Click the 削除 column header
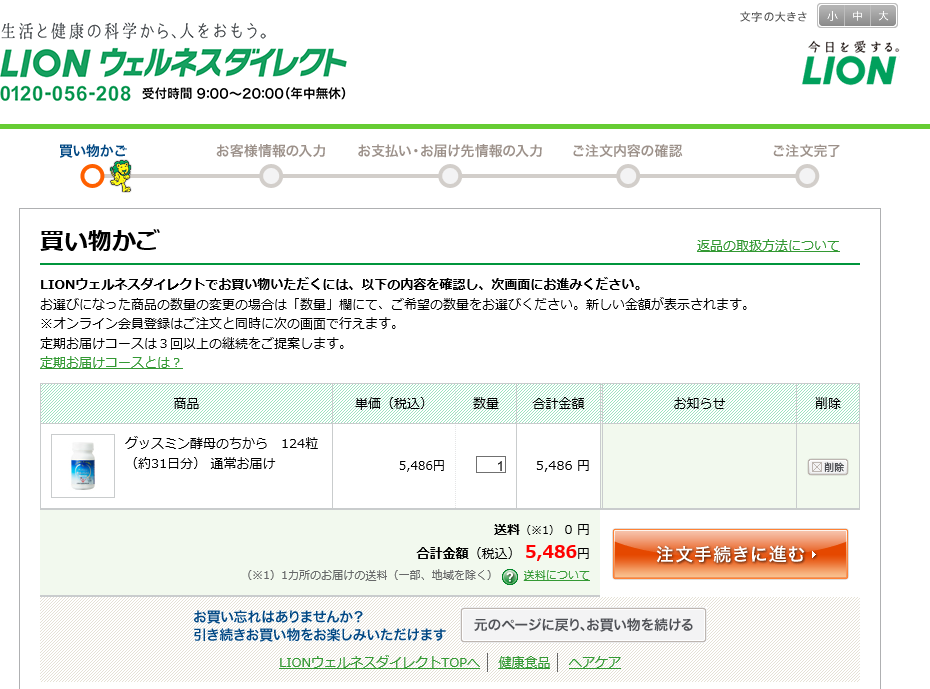This screenshot has width=930, height=689. tap(828, 404)
